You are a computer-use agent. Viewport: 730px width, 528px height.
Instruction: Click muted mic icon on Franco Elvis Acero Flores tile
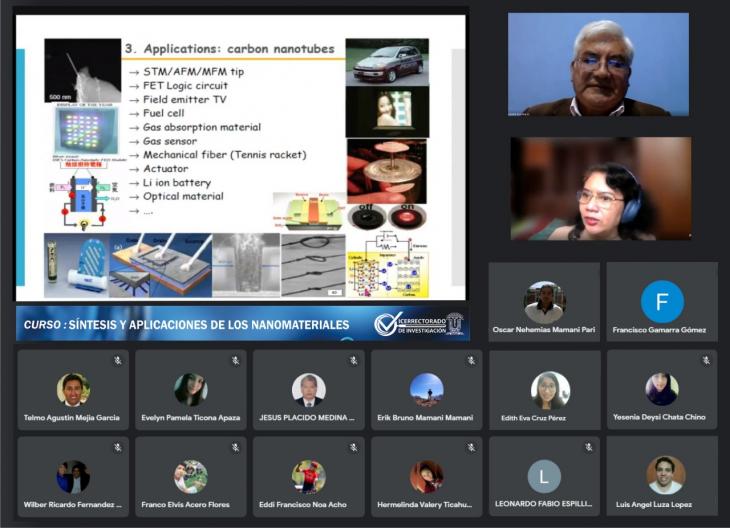tap(236, 447)
